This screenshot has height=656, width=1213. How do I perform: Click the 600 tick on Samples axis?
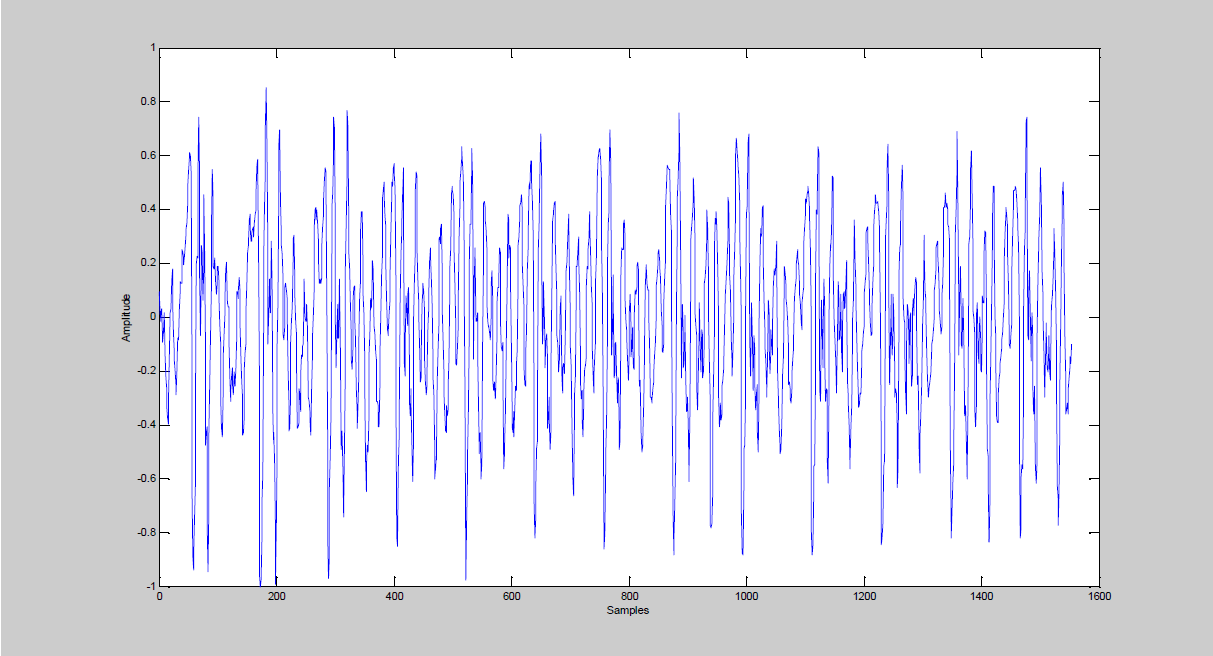pos(511,596)
